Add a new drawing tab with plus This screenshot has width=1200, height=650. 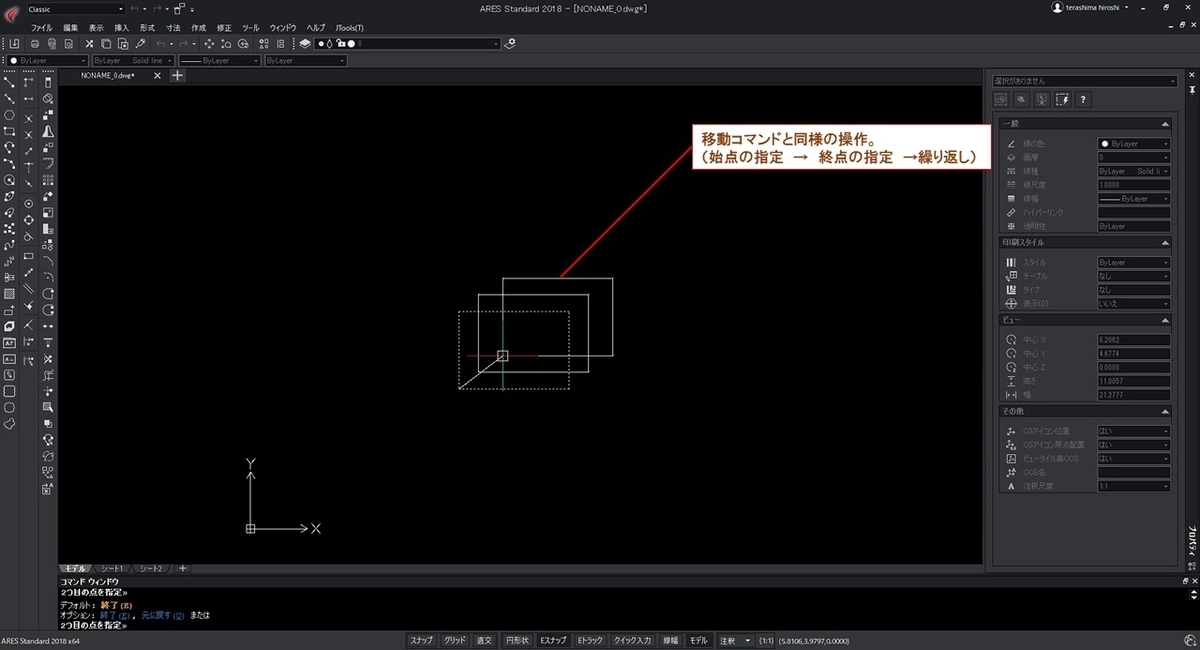(177, 75)
